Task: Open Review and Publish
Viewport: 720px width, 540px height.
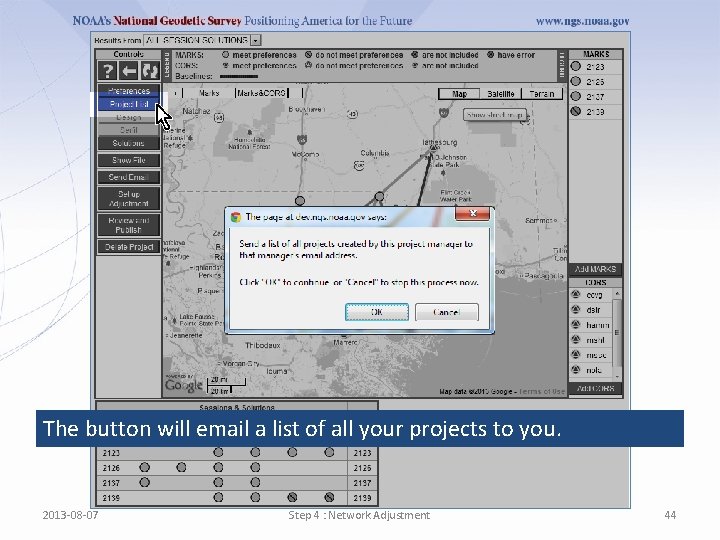Action: point(129,225)
